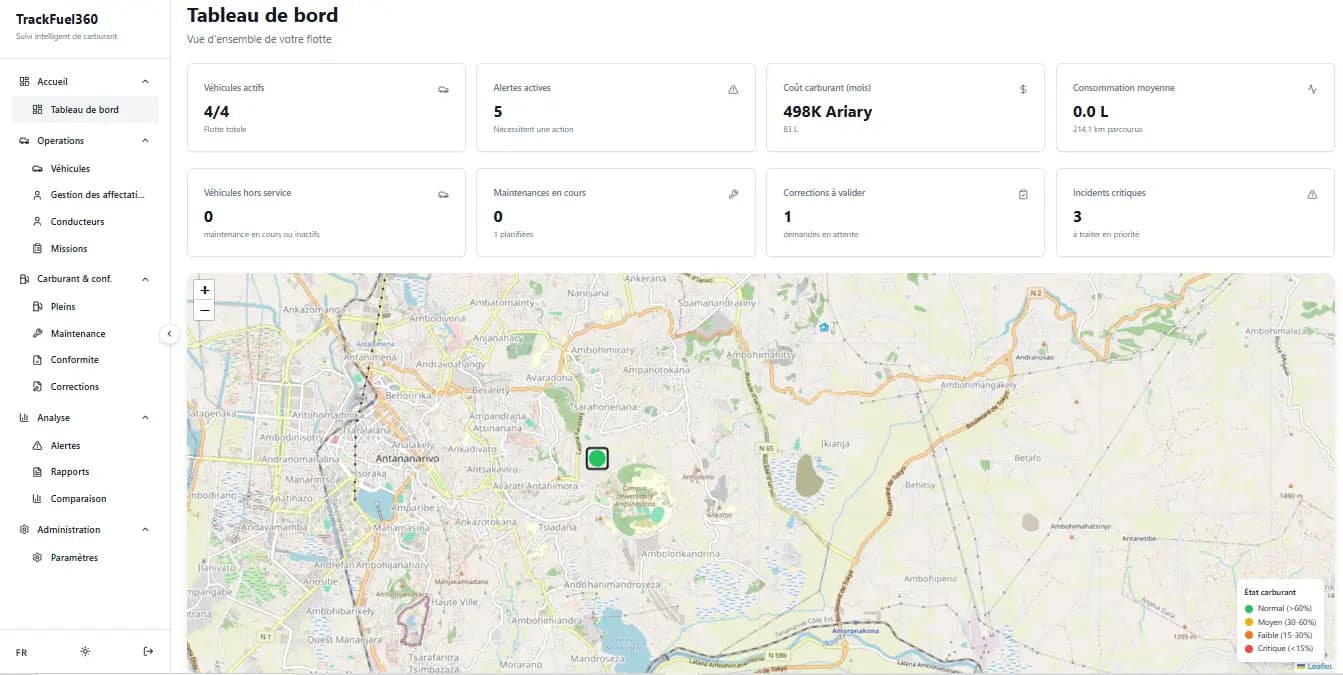
Task: Collapse the sidebar with the chevron handle
Action: point(169,334)
